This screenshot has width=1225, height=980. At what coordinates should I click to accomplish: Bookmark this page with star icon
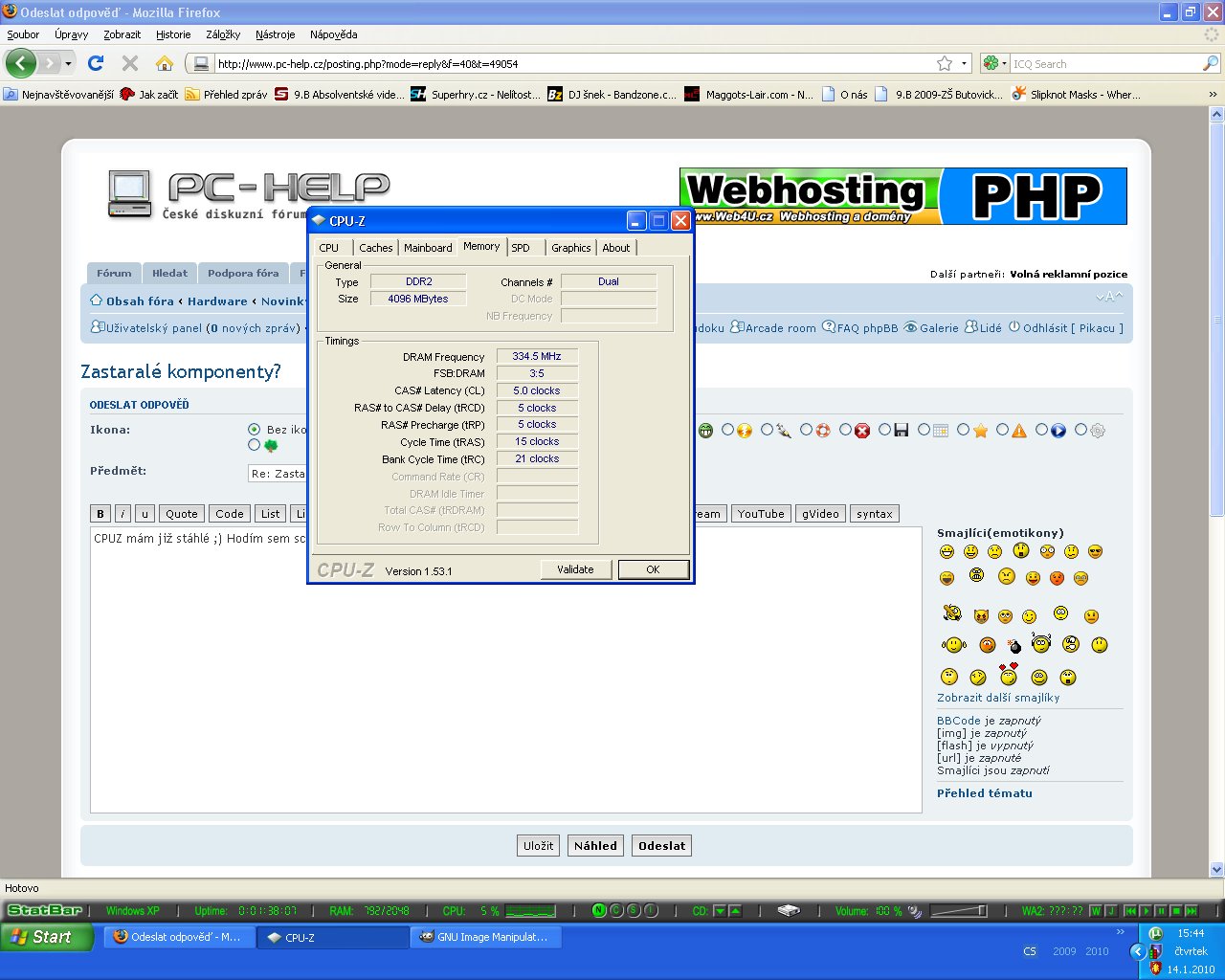pos(945,63)
